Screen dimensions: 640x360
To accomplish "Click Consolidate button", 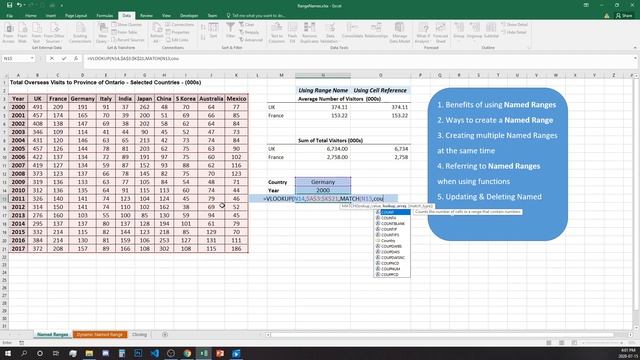I will (x=352, y=31).
